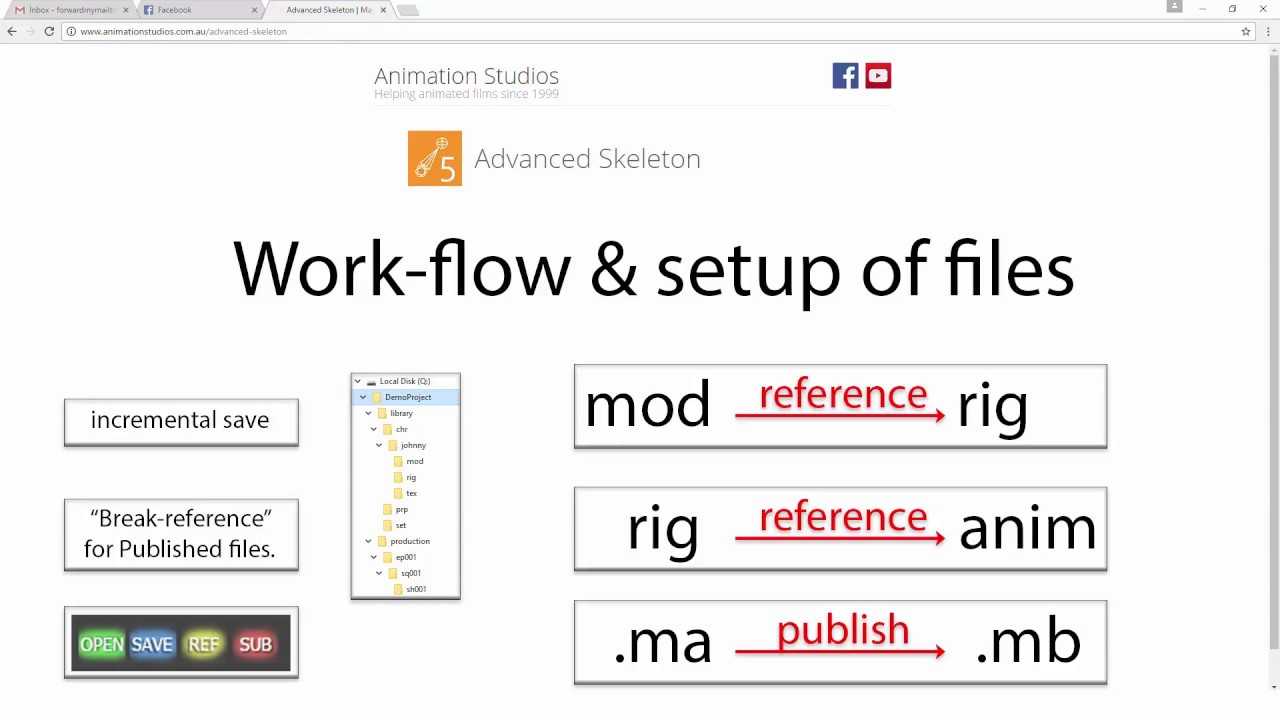Bookmark this page with the star
The image size is (1280, 720).
tap(1246, 31)
